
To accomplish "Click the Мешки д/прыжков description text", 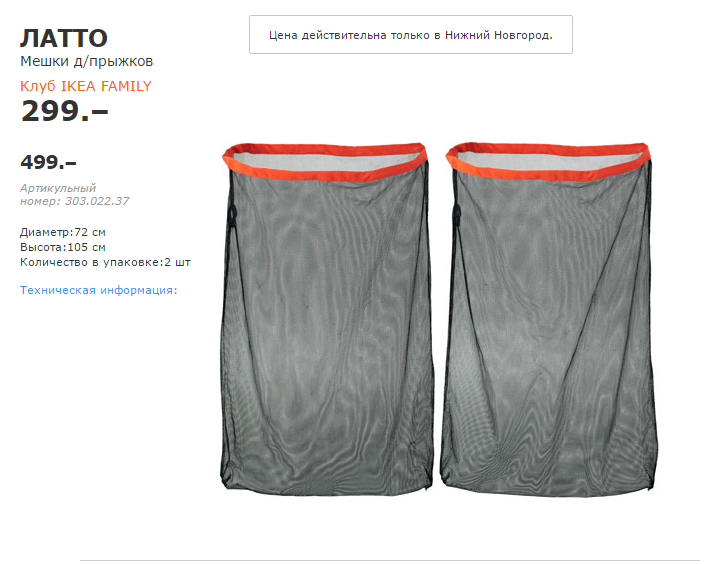I will point(87,61).
